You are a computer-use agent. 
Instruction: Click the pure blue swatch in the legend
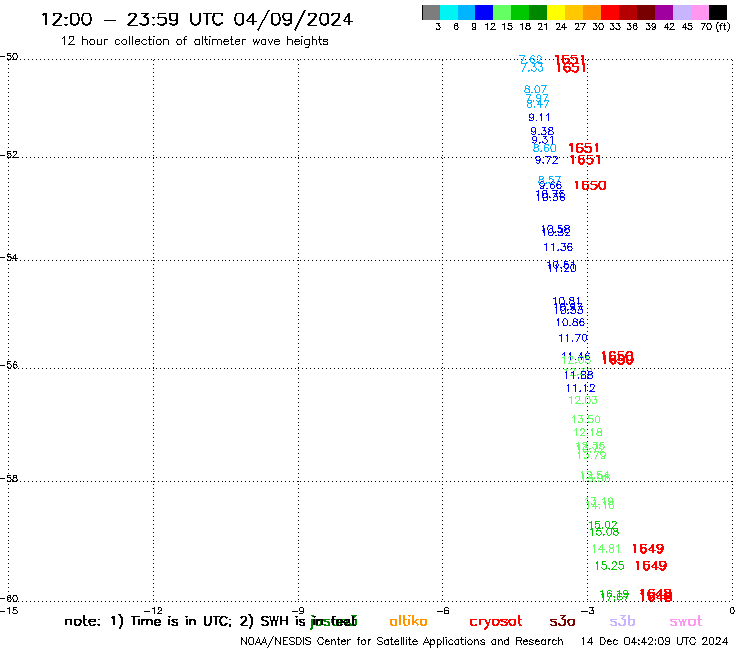[485, 12]
